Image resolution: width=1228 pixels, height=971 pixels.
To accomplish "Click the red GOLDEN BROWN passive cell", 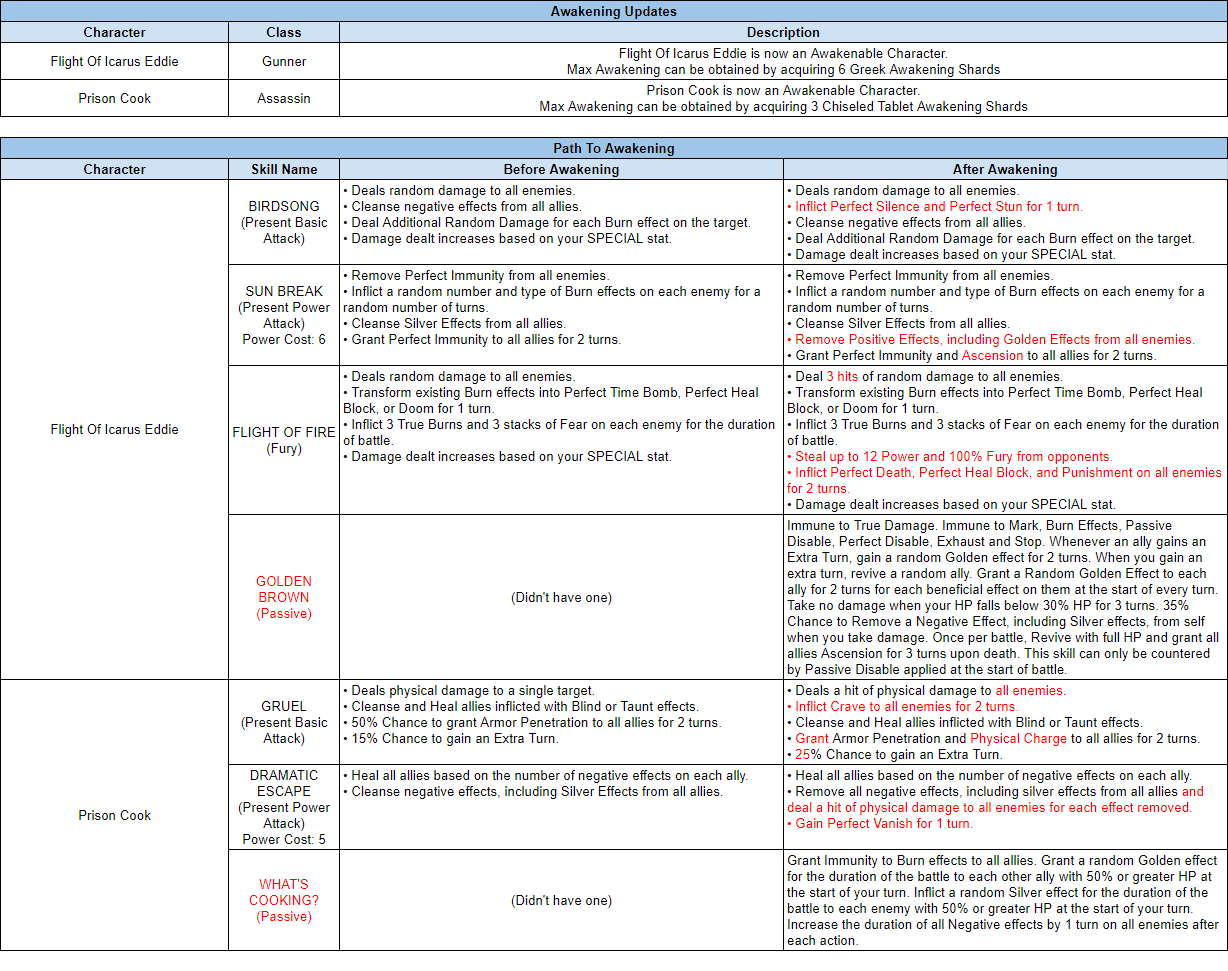I will (x=284, y=597).
